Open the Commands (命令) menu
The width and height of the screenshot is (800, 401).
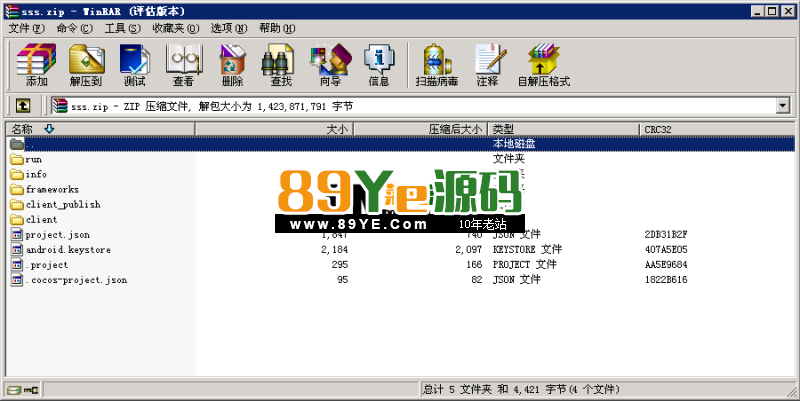[x=74, y=29]
